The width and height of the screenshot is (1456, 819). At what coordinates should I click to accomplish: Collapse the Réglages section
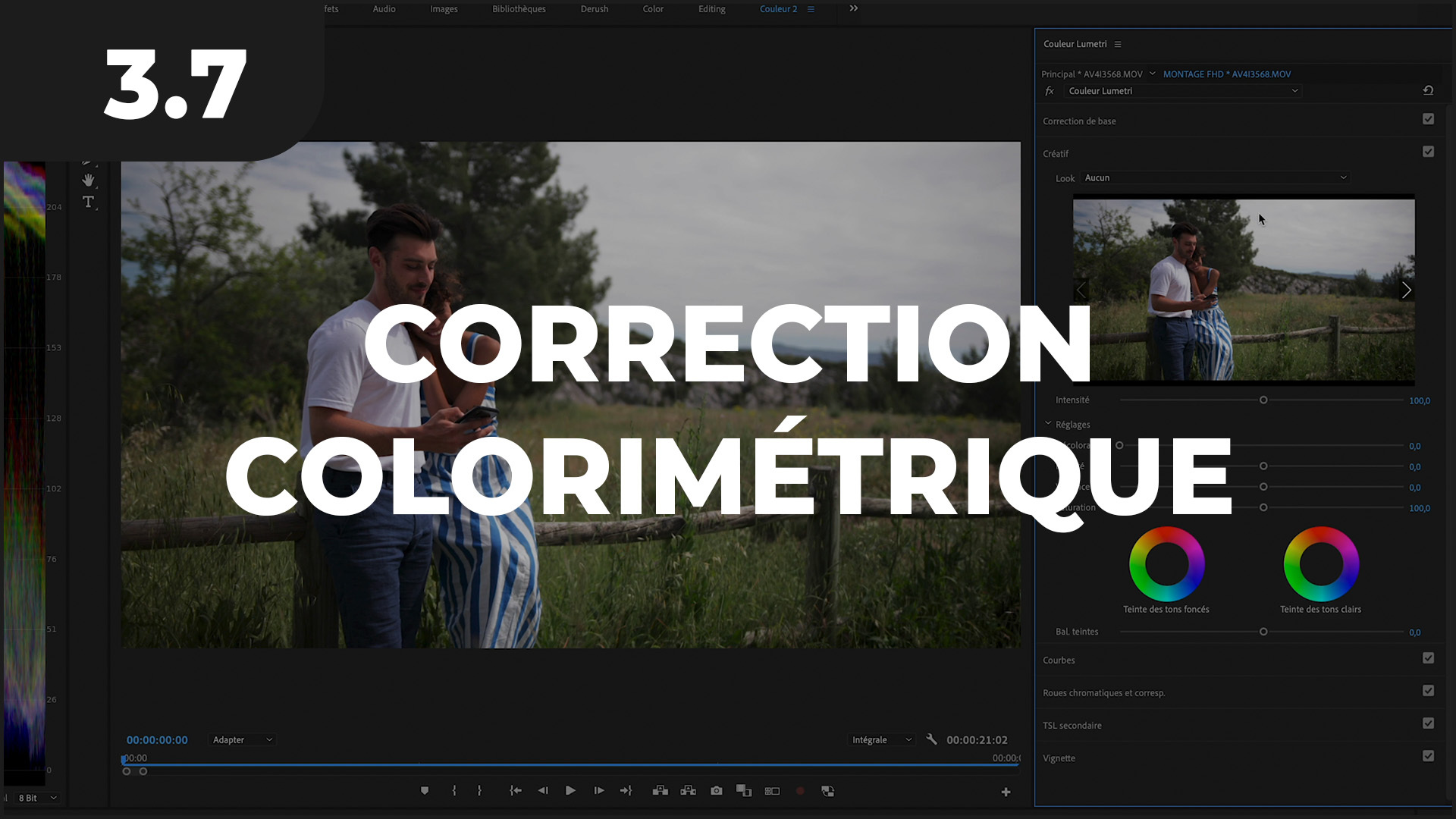pos(1048,424)
